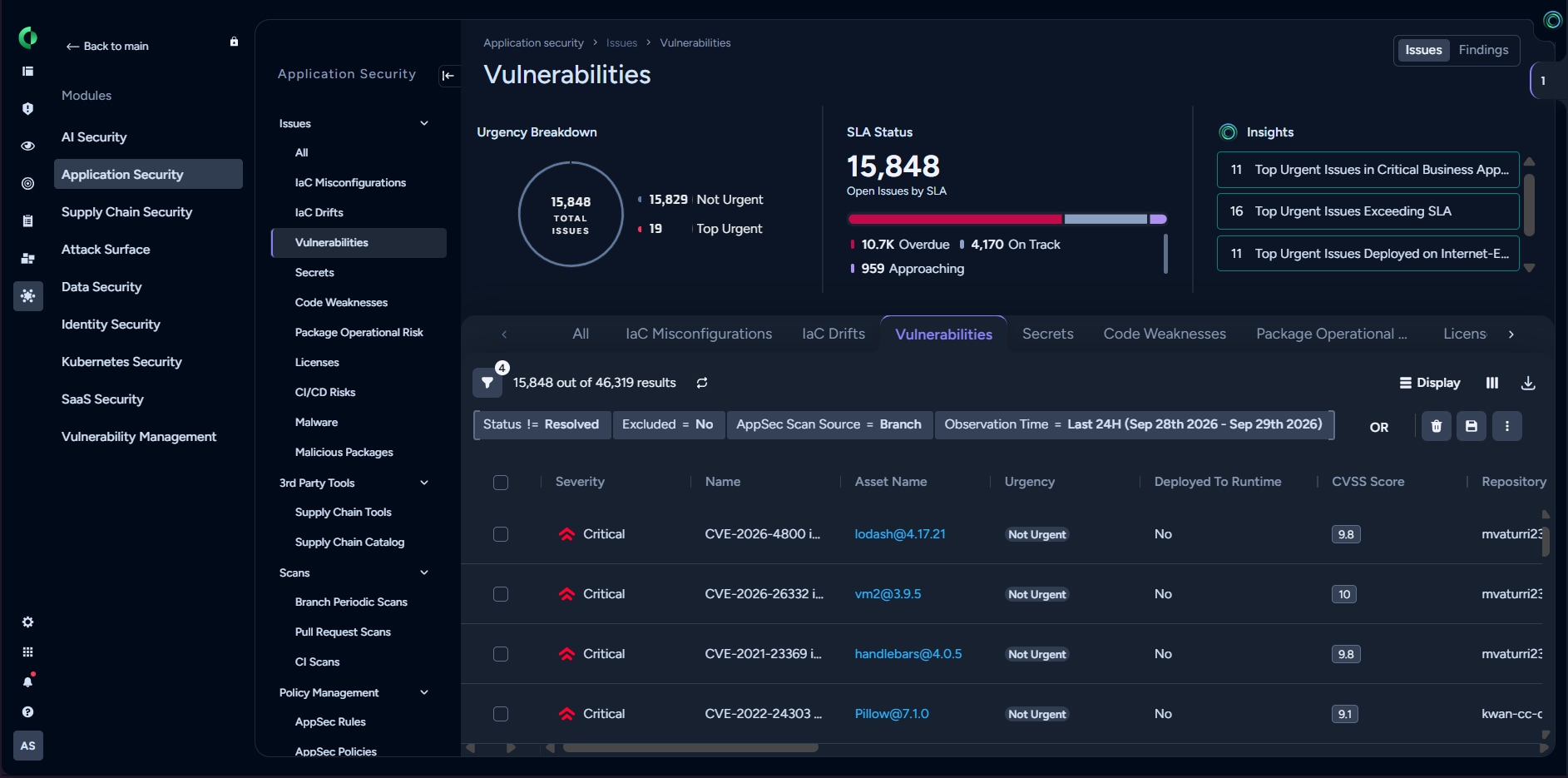The image size is (1568, 778).
Task: Open the column layout icon
Action: 1492,383
